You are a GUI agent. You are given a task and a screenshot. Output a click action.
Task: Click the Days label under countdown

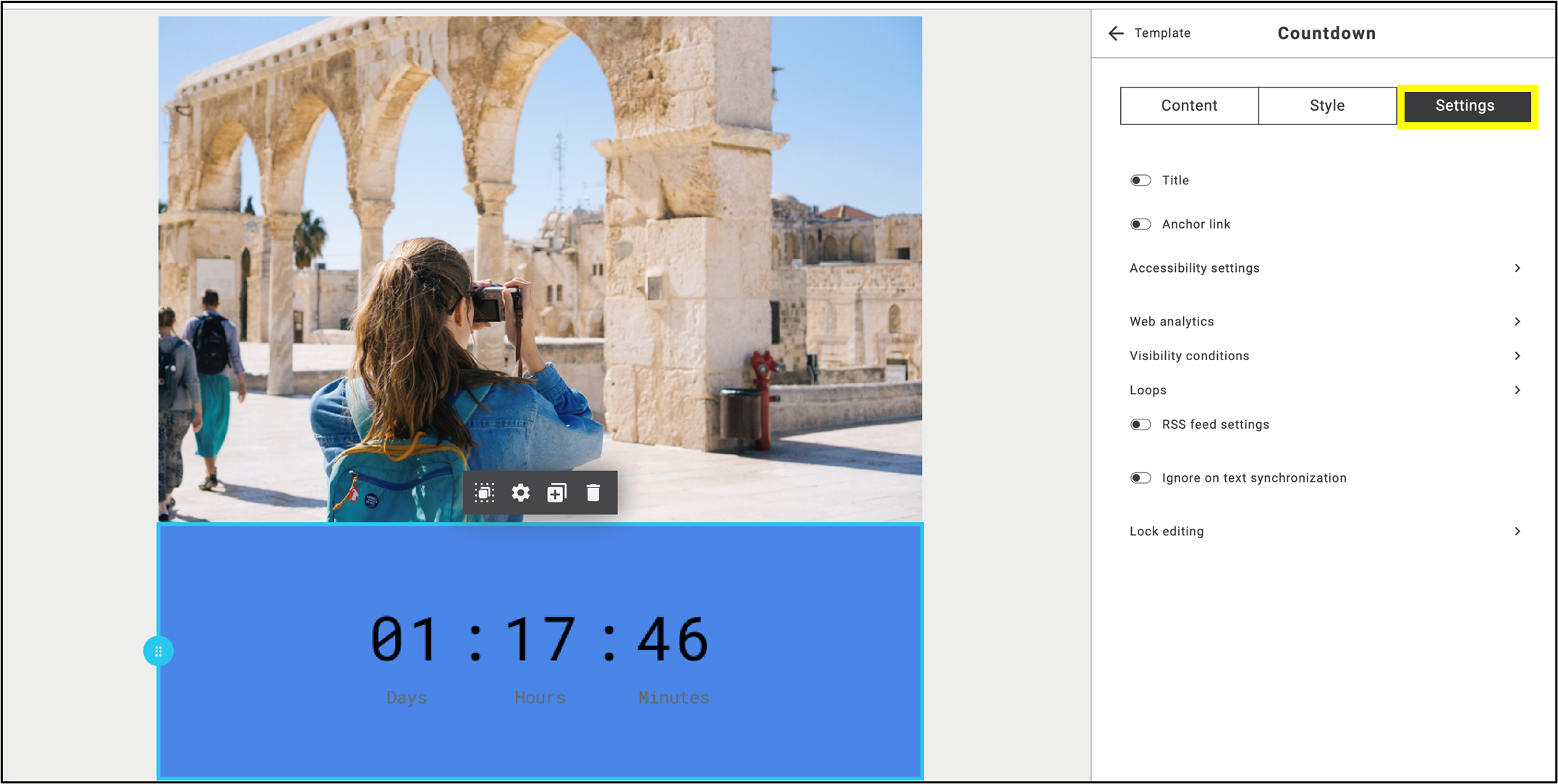click(406, 698)
